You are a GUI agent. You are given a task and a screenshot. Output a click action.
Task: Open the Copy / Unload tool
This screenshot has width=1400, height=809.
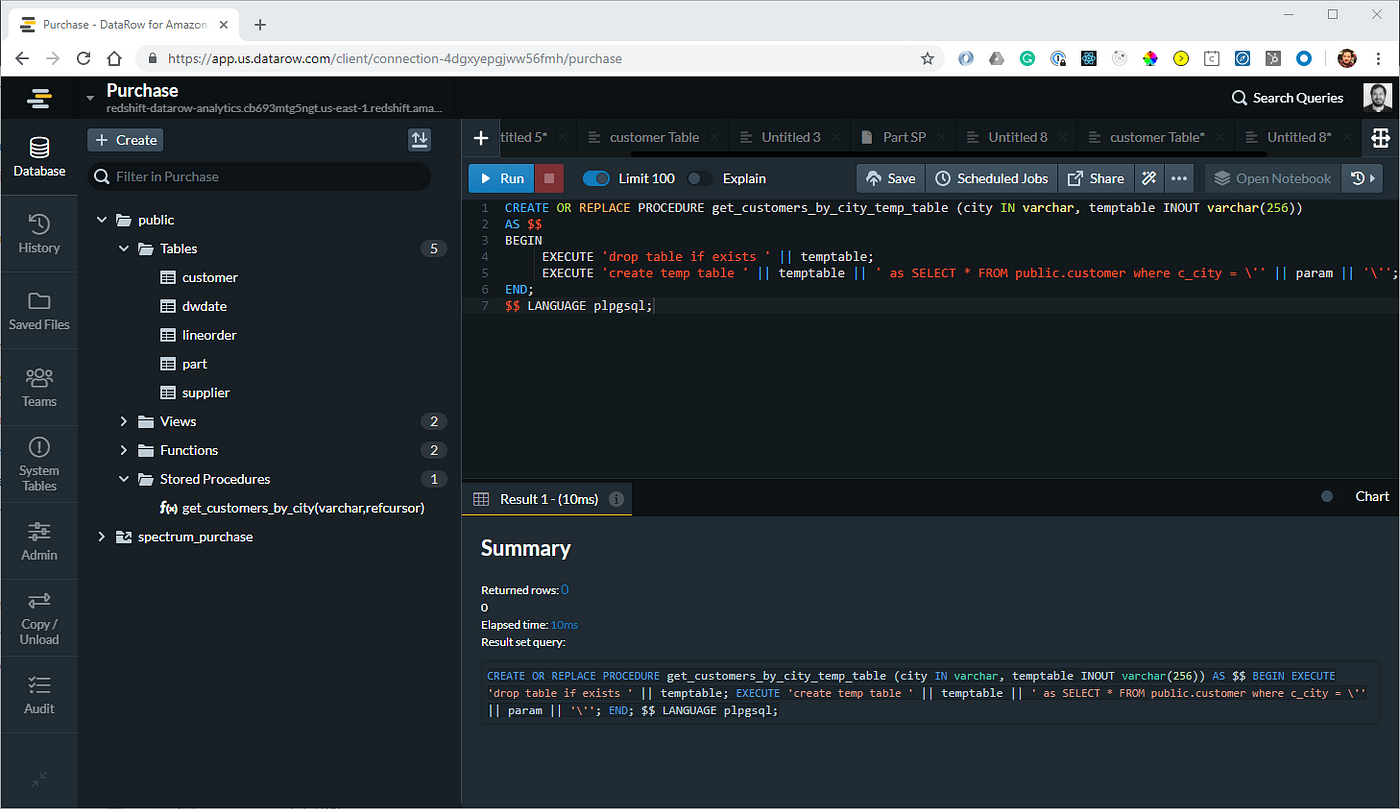[39, 617]
